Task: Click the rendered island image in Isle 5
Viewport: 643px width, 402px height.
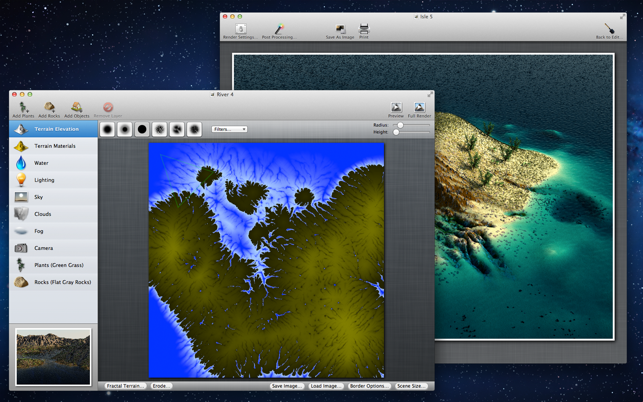Action: click(524, 196)
